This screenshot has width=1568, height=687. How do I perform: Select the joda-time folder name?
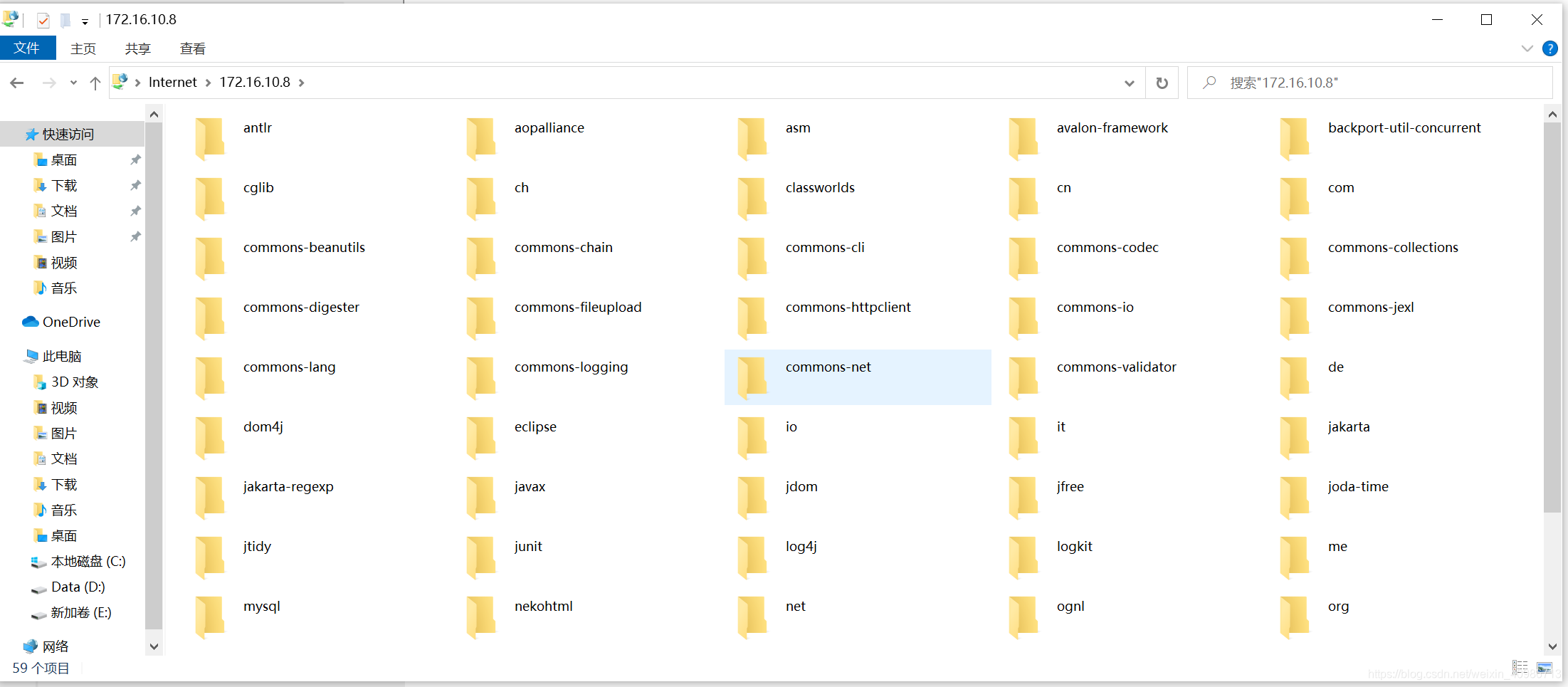pyautogui.click(x=1358, y=487)
